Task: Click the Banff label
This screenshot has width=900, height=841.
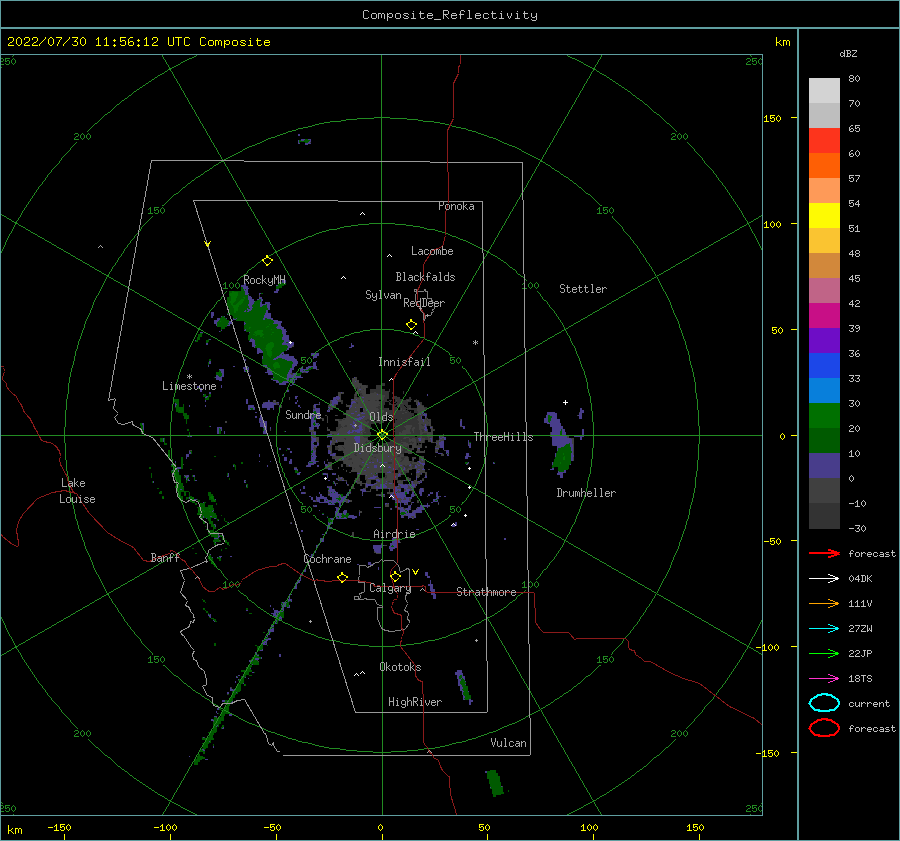Action: coord(165,557)
